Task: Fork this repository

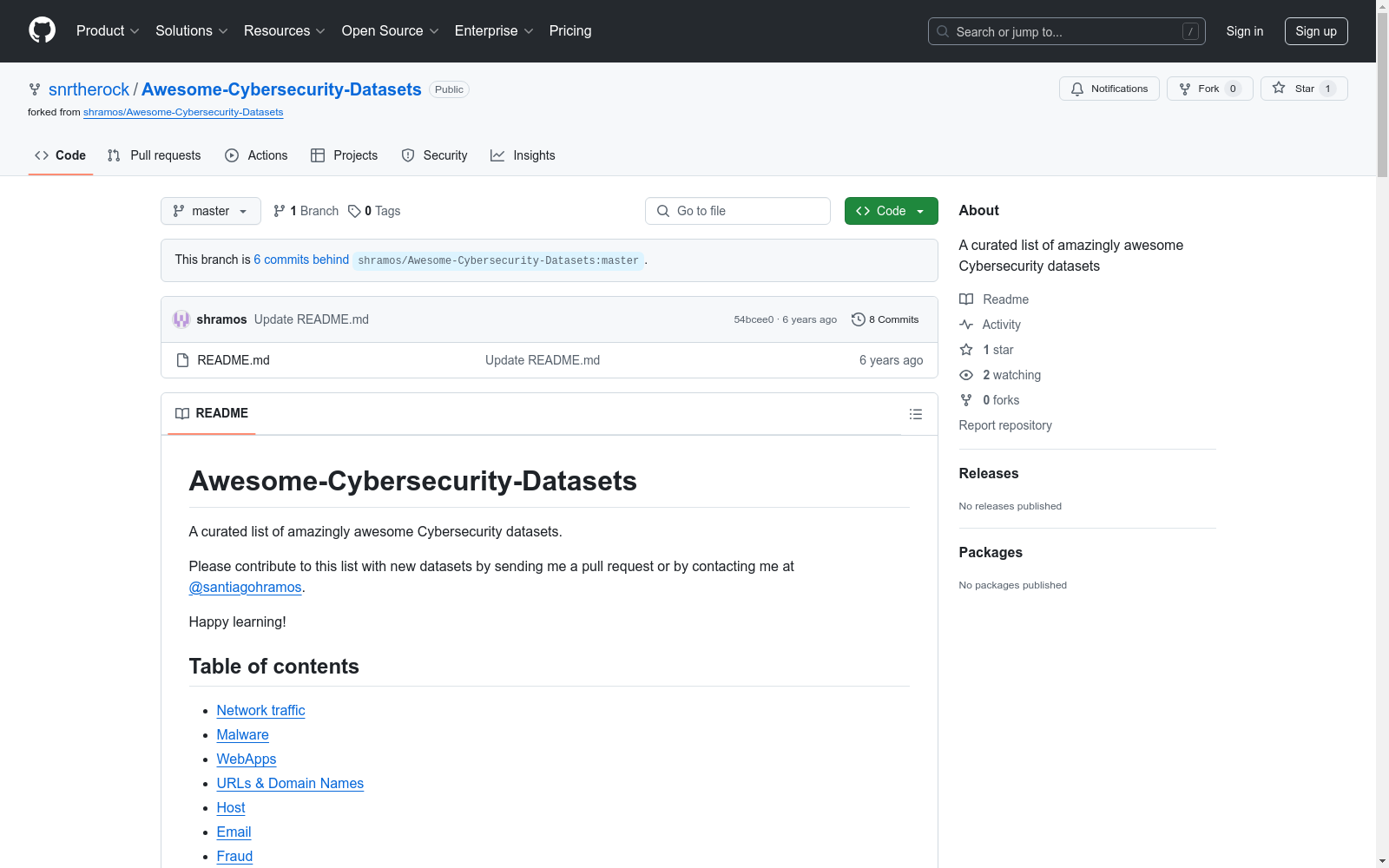Action: [x=1209, y=89]
